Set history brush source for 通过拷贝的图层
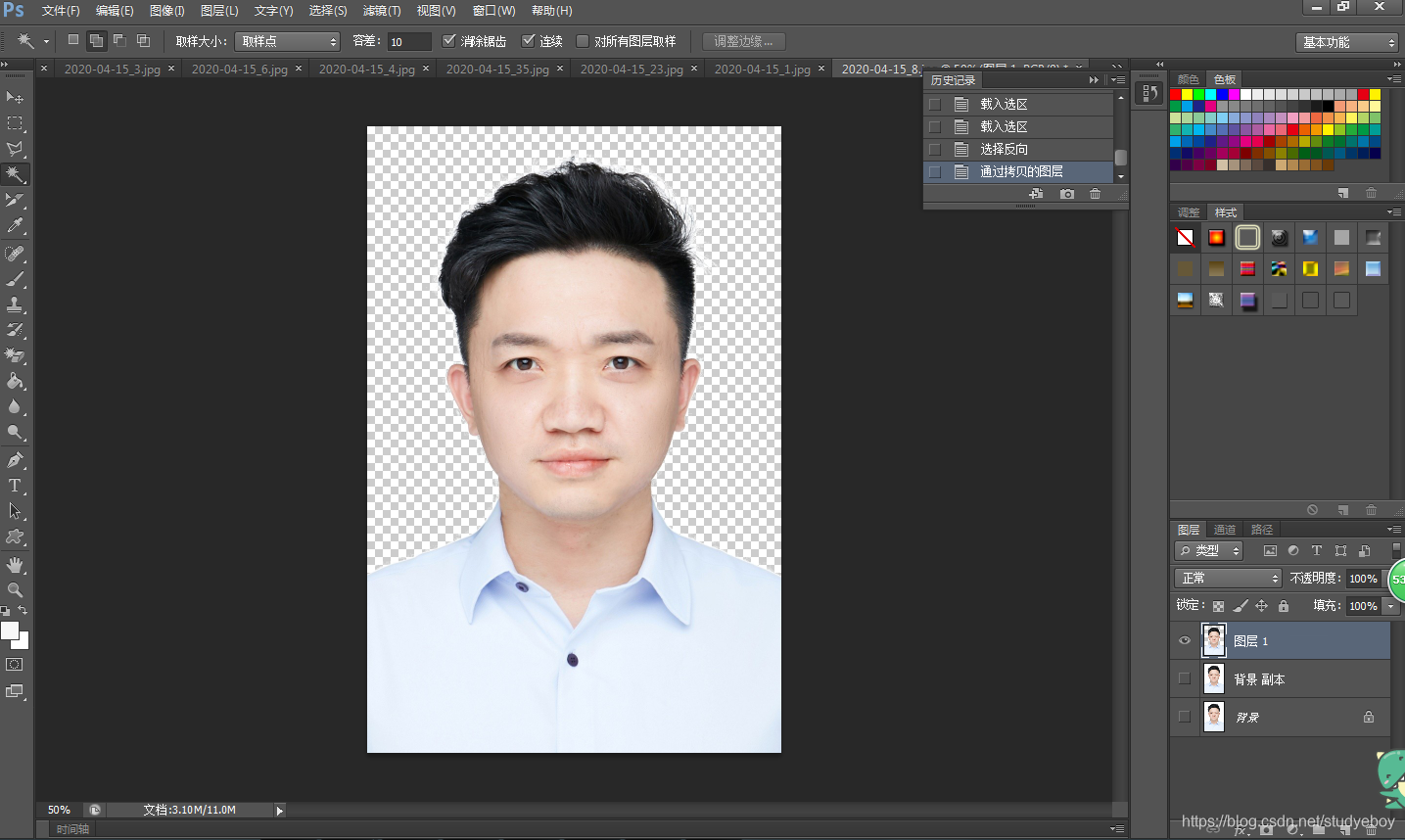 (935, 171)
